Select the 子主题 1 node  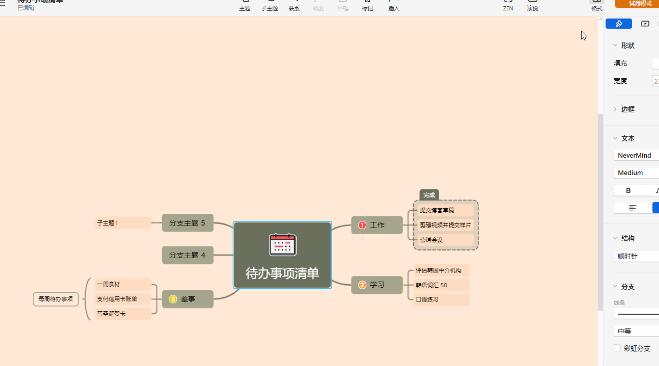122,223
